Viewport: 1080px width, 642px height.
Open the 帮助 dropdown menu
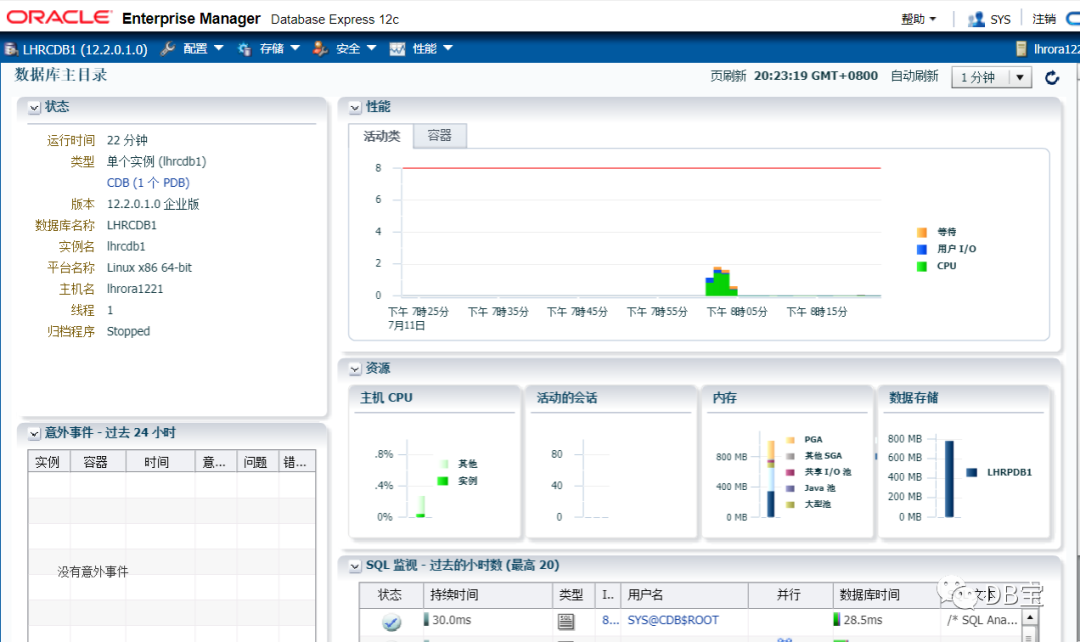point(919,19)
